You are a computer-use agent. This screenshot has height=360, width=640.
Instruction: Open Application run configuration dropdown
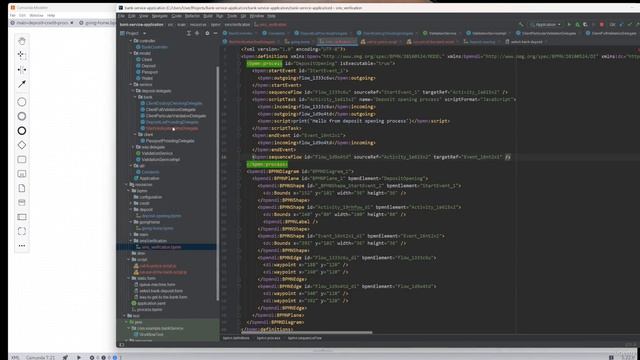(x=546, y=24)
